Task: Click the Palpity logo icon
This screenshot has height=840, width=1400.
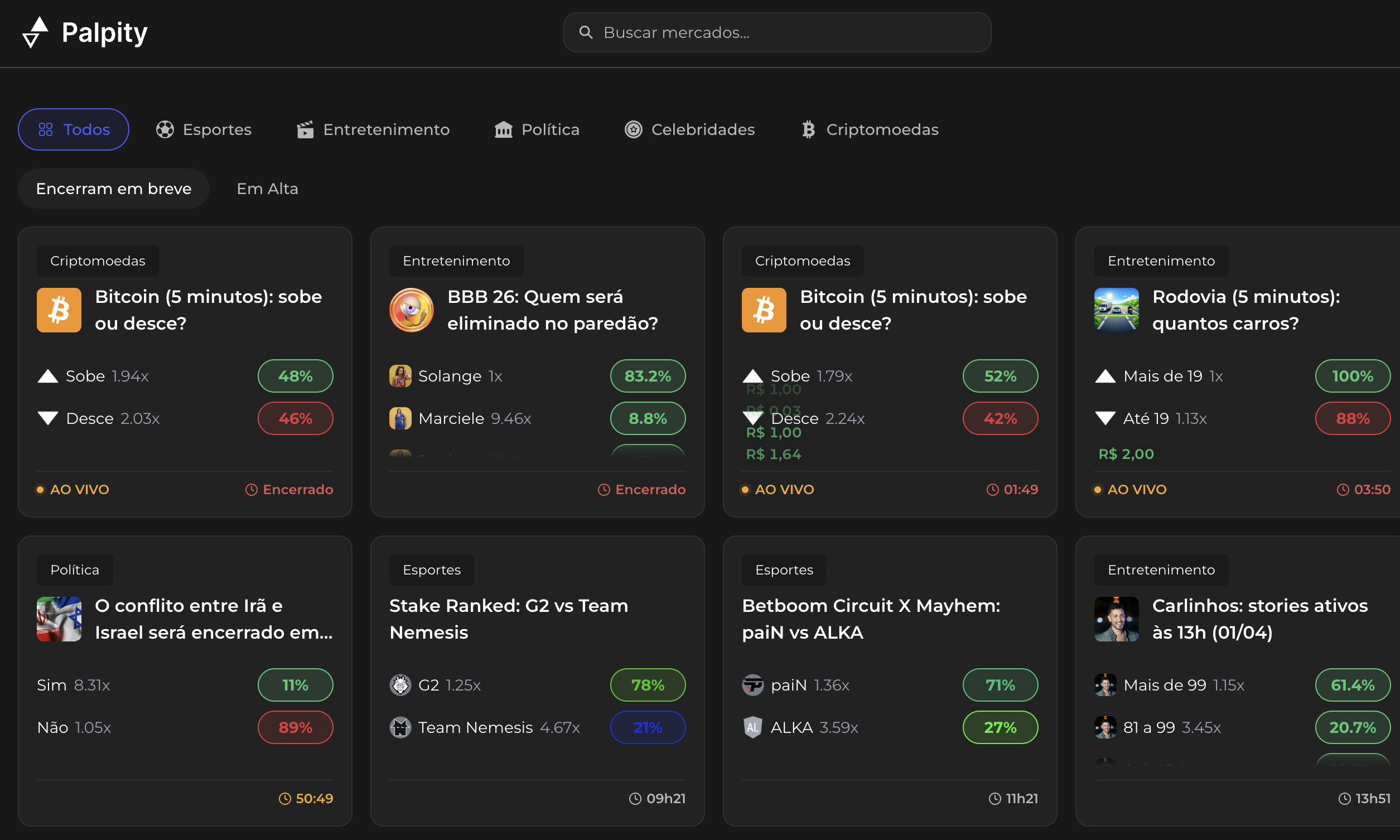Action: (35, 32)
